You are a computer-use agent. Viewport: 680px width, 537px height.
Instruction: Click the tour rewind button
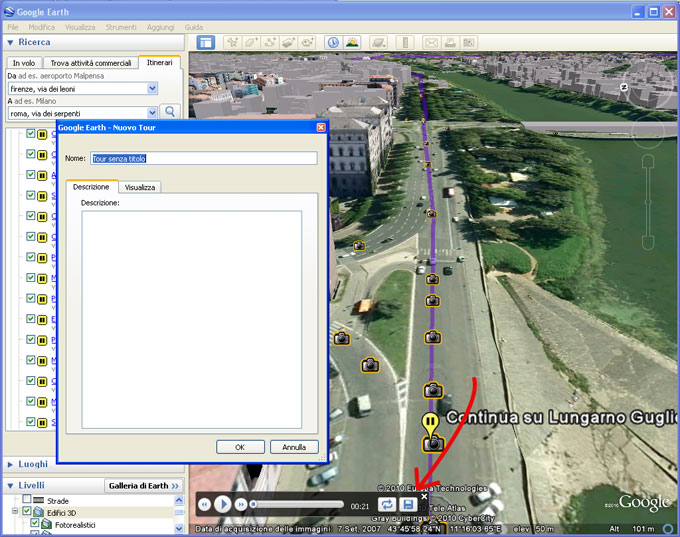[x=204, y=504]
